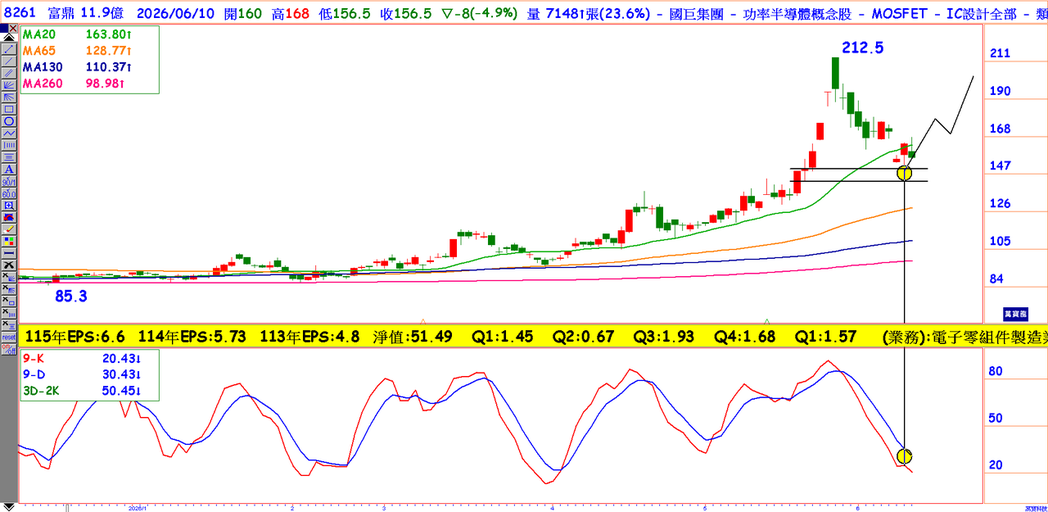This screenshot has height=512, width=1048.
Task: Select the text annotation A tool
Action: pyautogui.click(x=9, y=169)
